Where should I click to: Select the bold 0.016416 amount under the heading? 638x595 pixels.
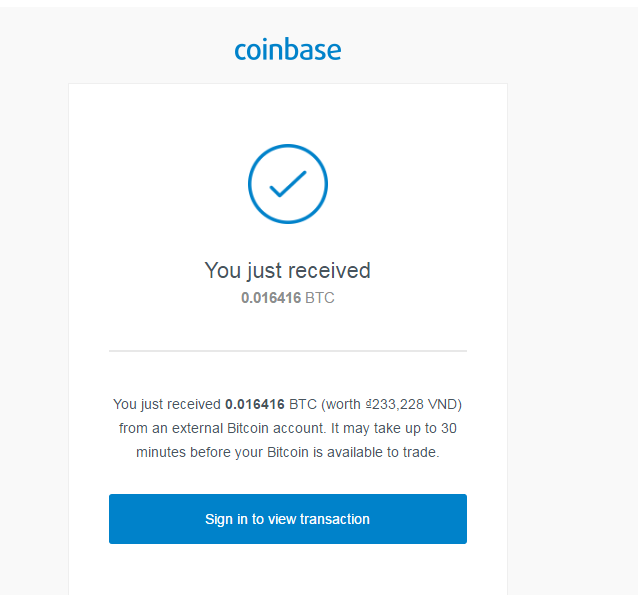(270, 298)
